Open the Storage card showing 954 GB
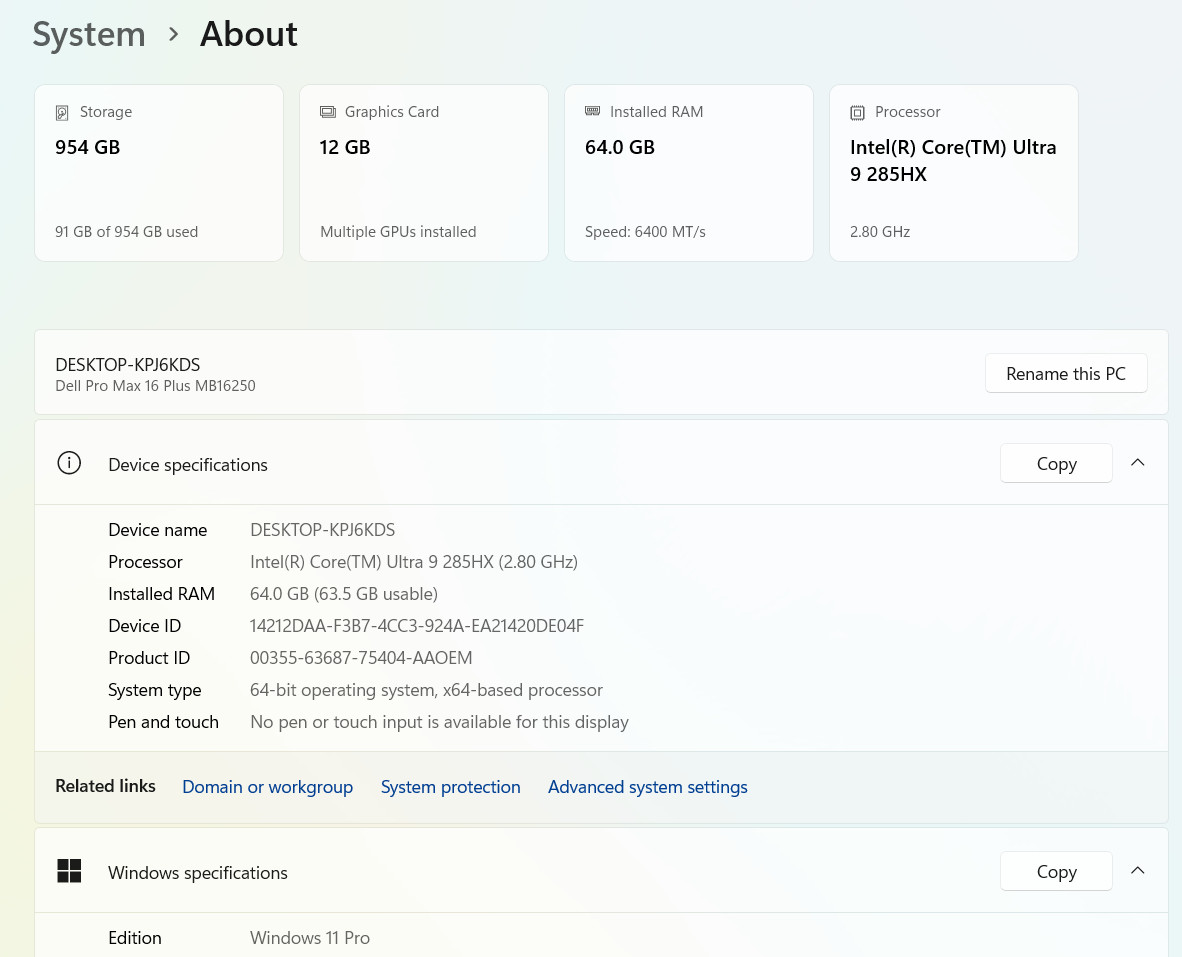The width and height of the screenshot is (1182, 957). 159,173
